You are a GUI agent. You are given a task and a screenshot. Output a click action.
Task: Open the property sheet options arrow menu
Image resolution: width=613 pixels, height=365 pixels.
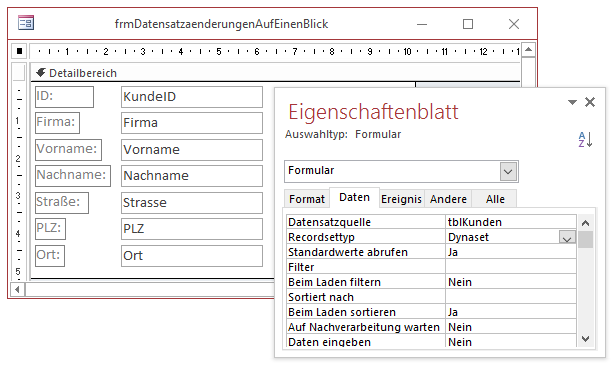coord(572,102)
